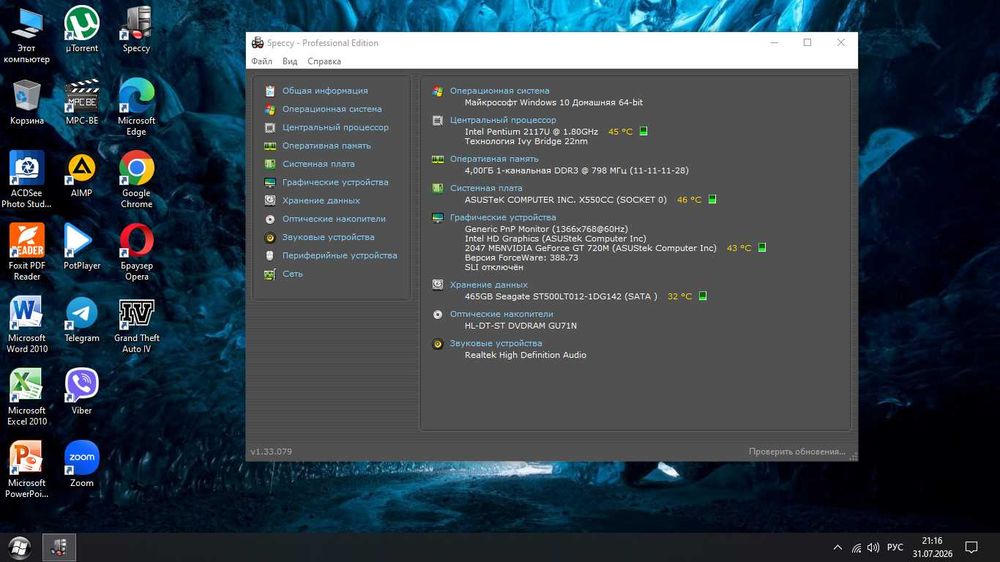
Task: Open Хранение данных summary heading link
Action: (489, 285)
